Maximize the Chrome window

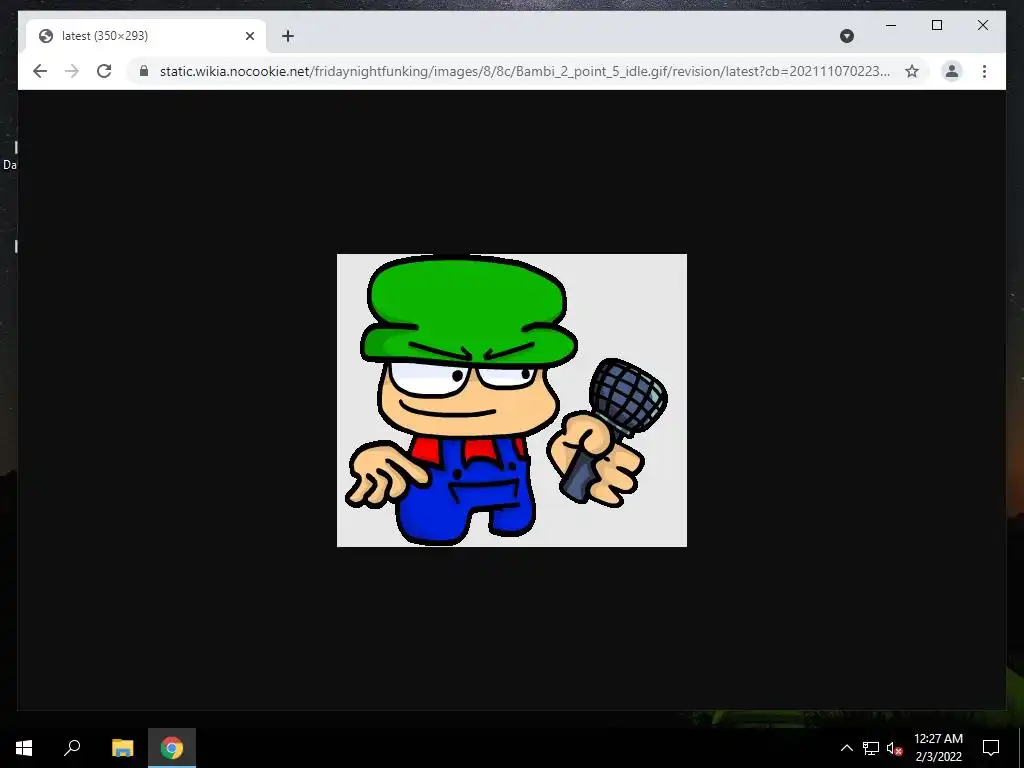[x=936, y=25]
